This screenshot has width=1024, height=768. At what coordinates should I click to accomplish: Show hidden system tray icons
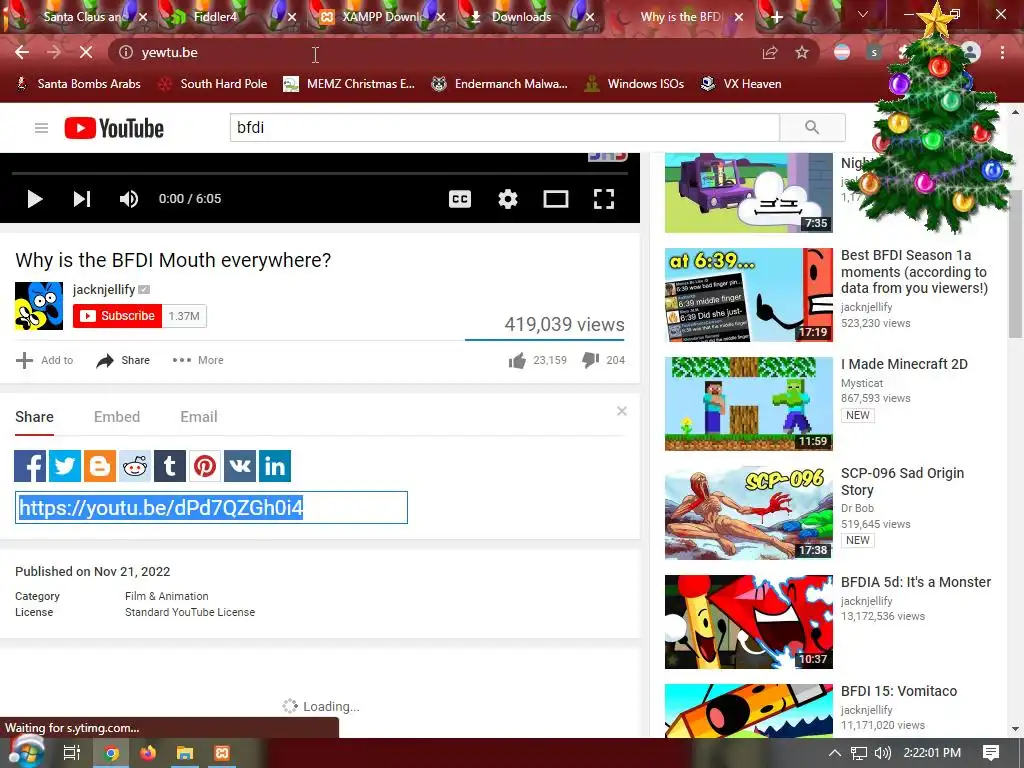coord(835,753)
